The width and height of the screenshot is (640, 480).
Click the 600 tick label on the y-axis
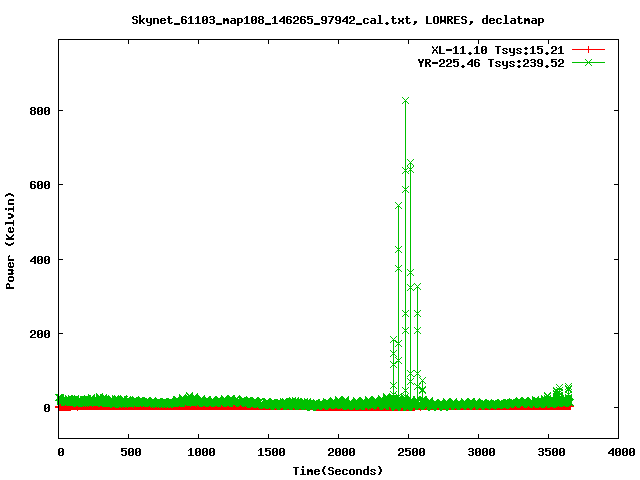point(39,185)
